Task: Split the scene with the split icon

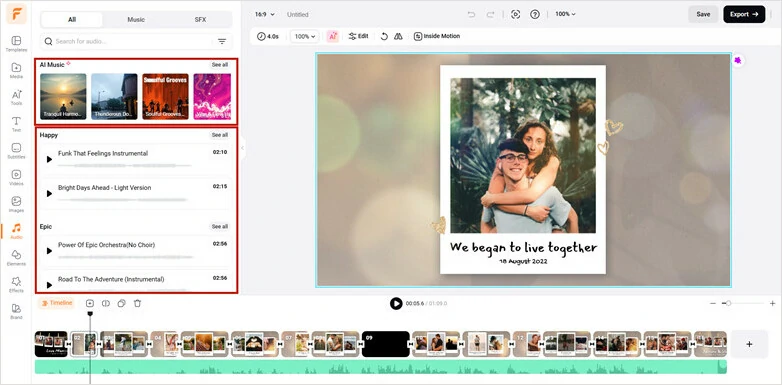Action: coord(106,303)
